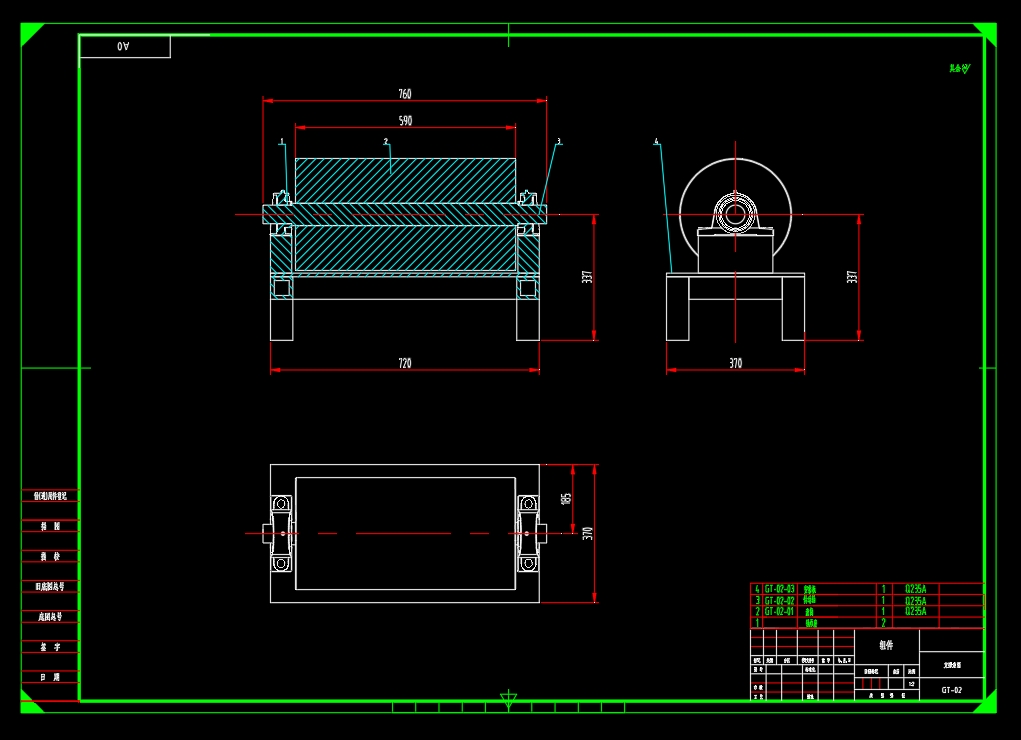Pick the 337 height dimension beside the front view
The image size is (1021, 740).
tap(587, 277)
